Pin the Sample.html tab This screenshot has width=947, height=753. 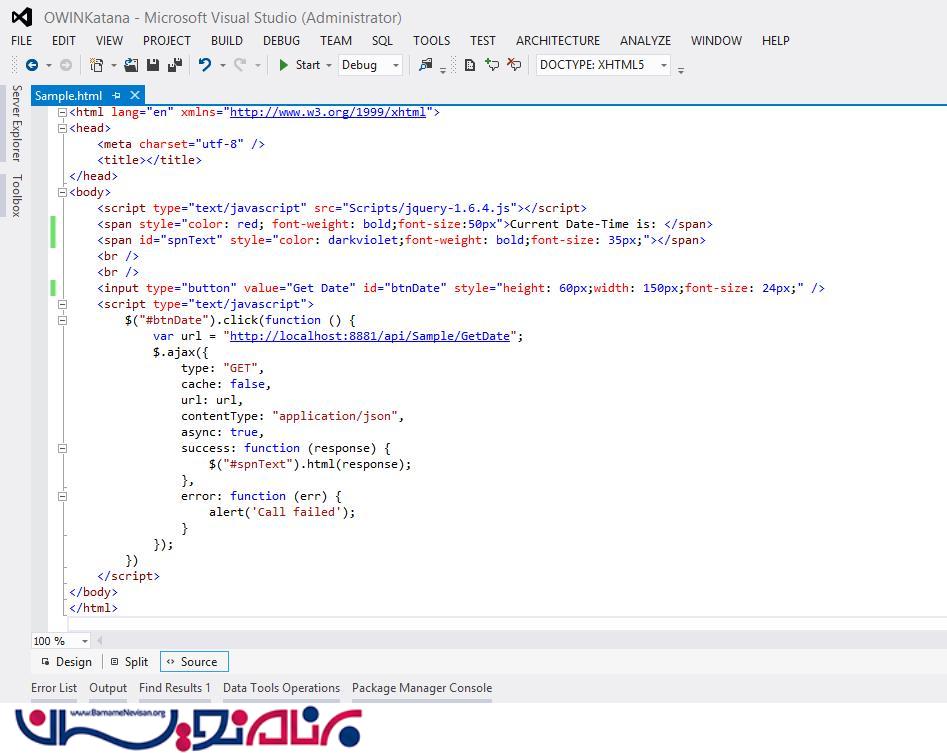[117, 96]
